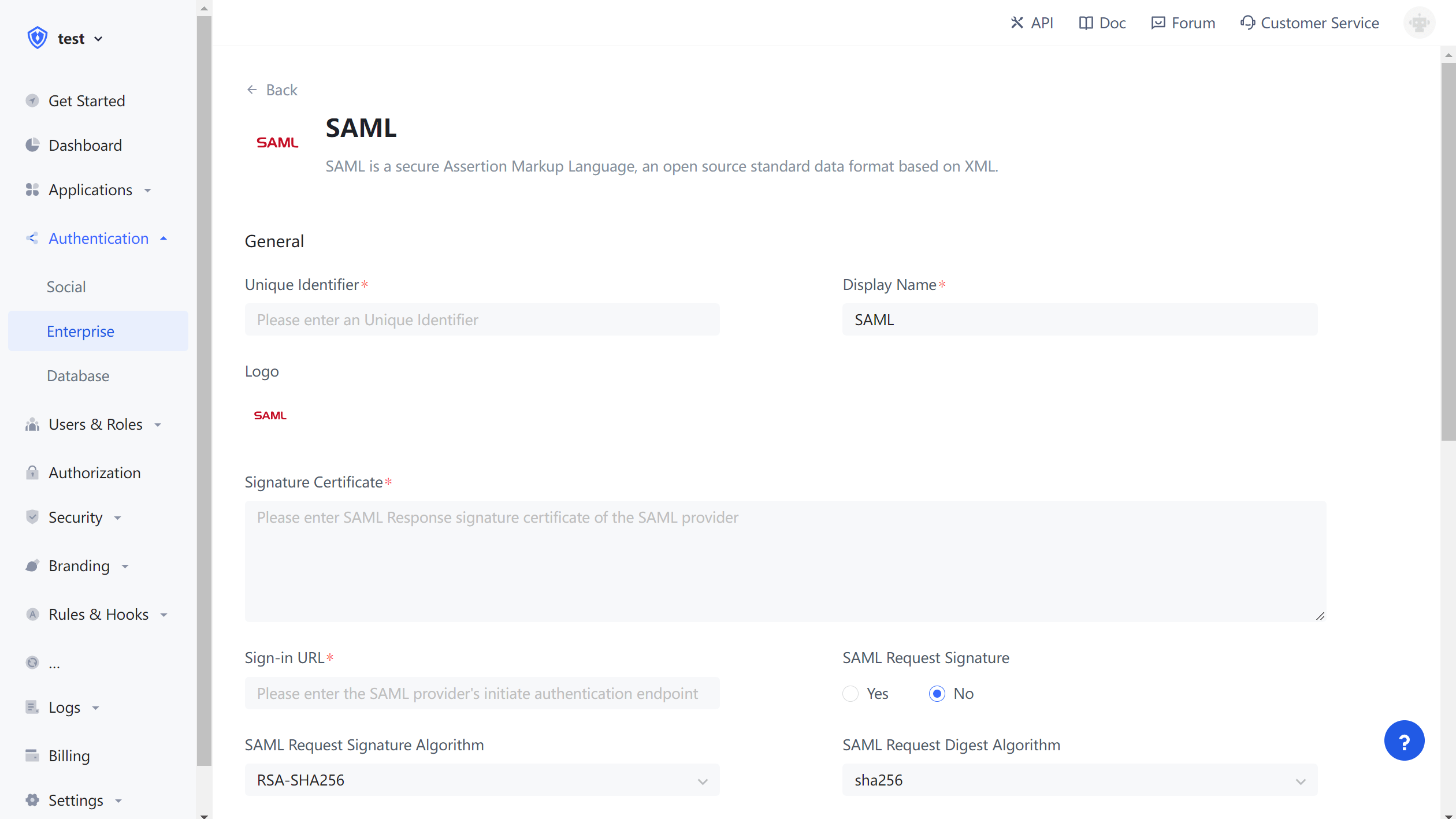Open the Doc link in header
The height and width of the screenshot is (819, 1456).
pyautogui.click(x=1102, y=23)
